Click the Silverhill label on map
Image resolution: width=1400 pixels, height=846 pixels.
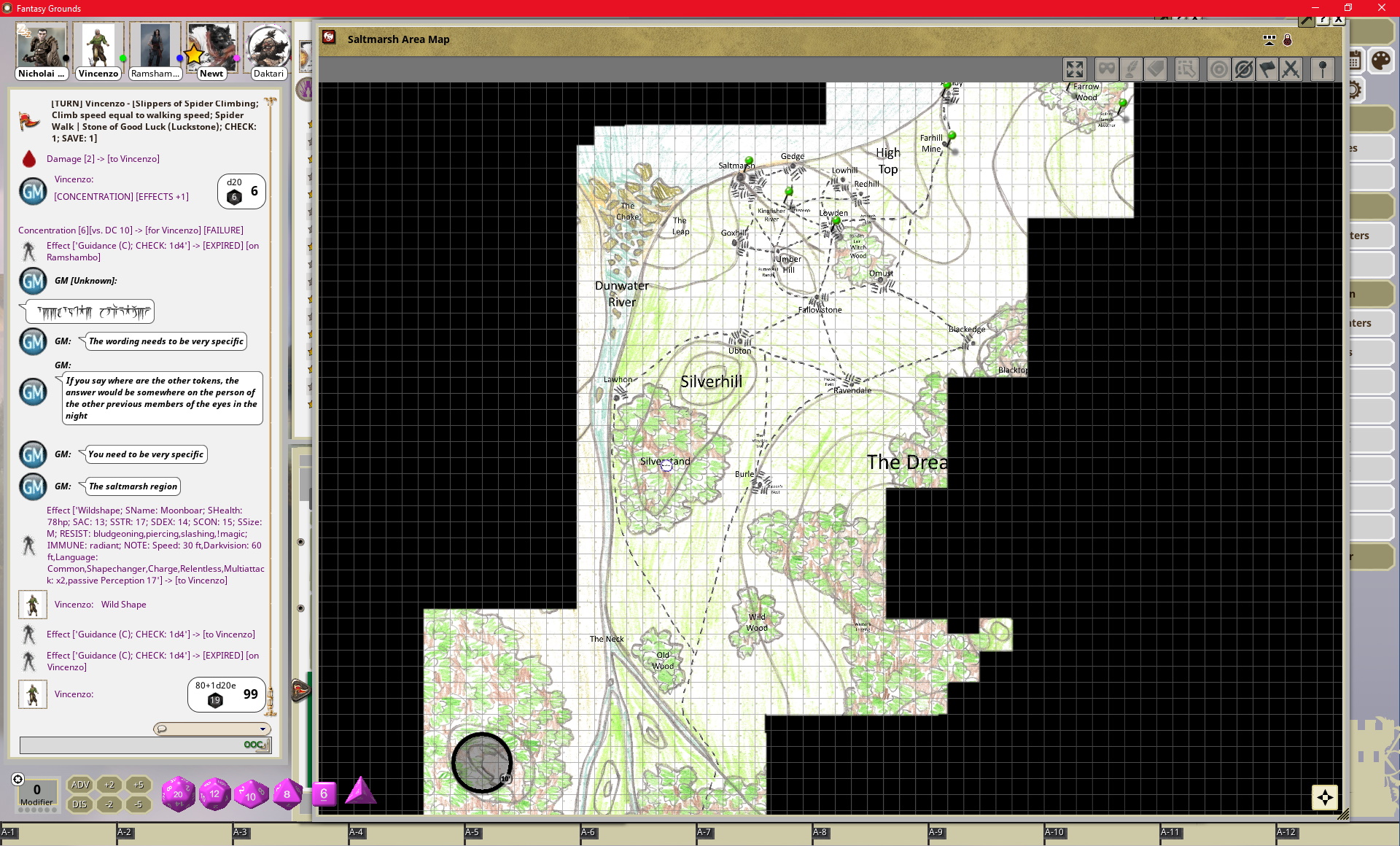(711, 382)
